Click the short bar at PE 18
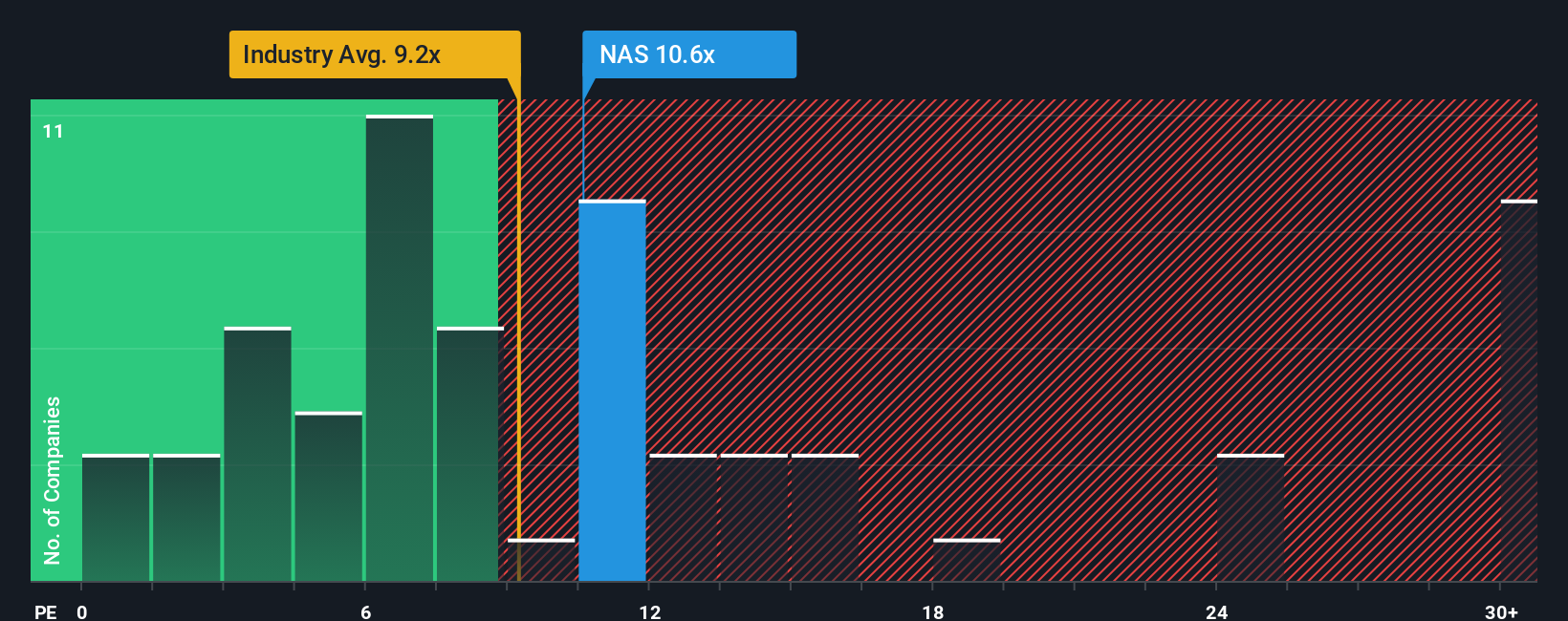The height and width of the screenshot is (621, 1568). pos(967,560)
